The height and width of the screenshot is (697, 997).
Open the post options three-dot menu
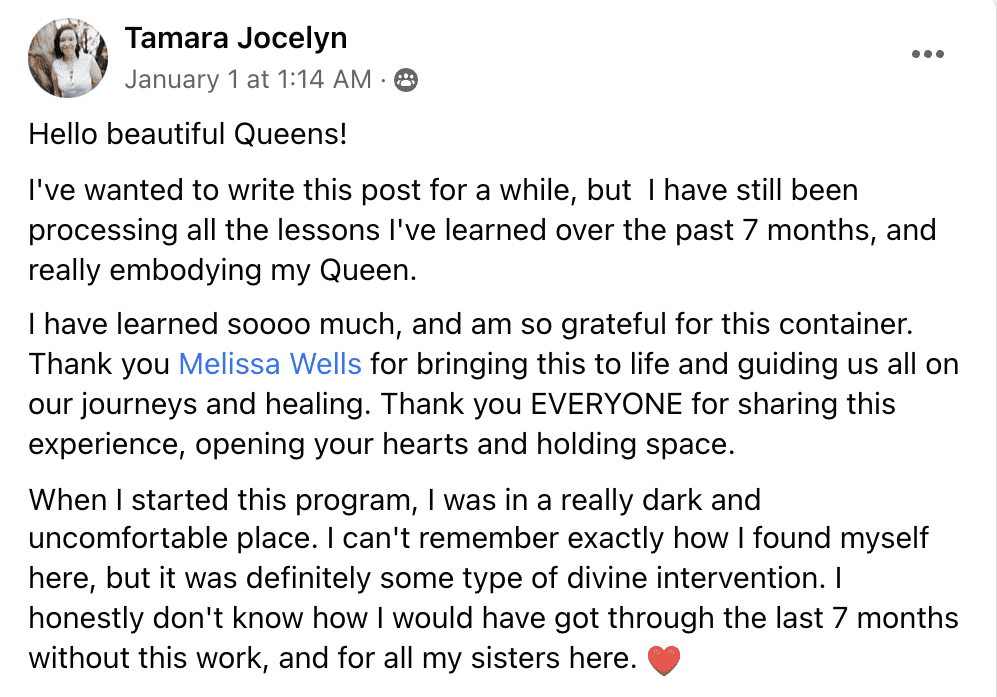[x=927, y=54]
